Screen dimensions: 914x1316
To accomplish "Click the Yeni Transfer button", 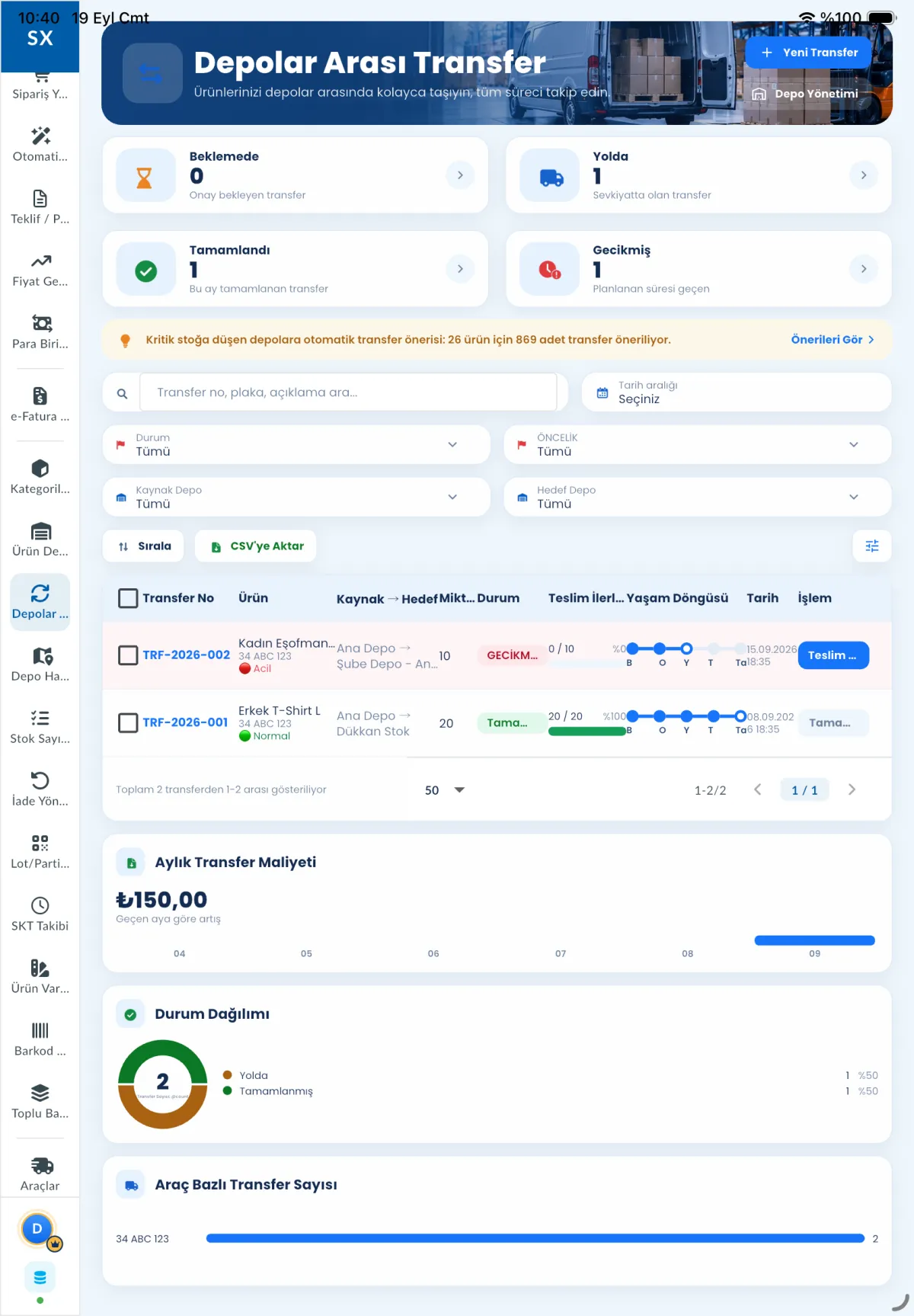I will (x=808, y=53).
